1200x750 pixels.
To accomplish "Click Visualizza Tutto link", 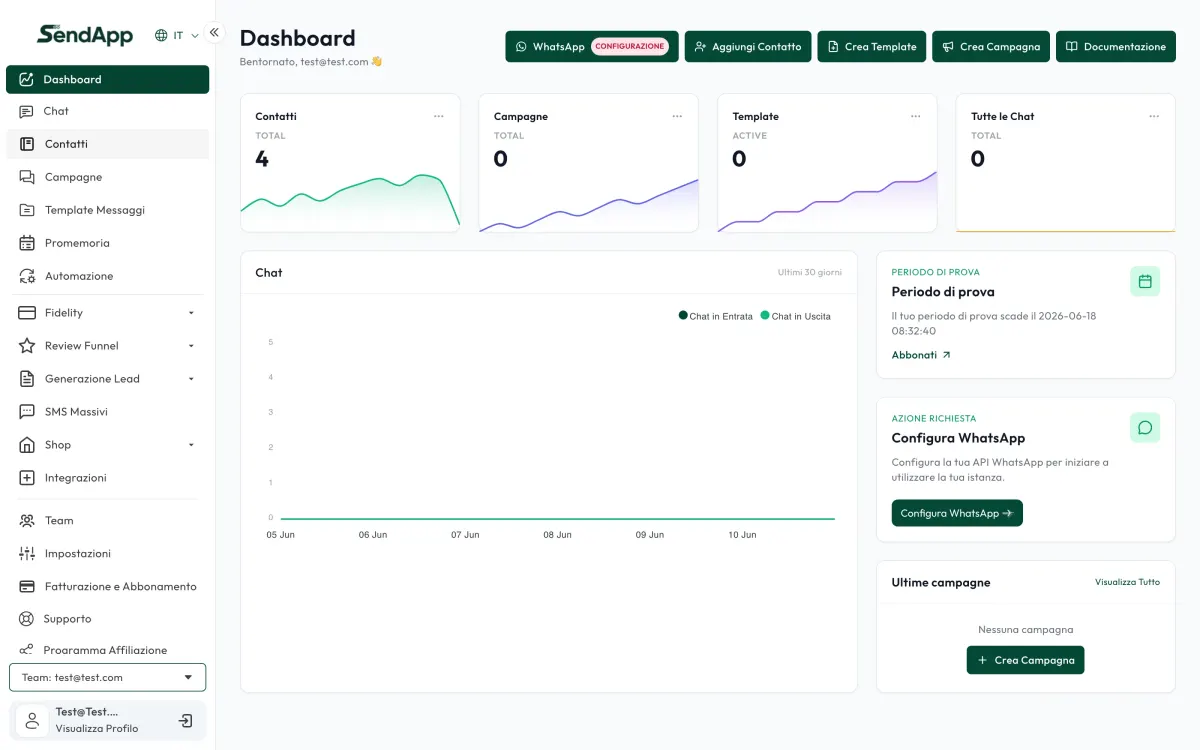I will tap(1127, 582).
